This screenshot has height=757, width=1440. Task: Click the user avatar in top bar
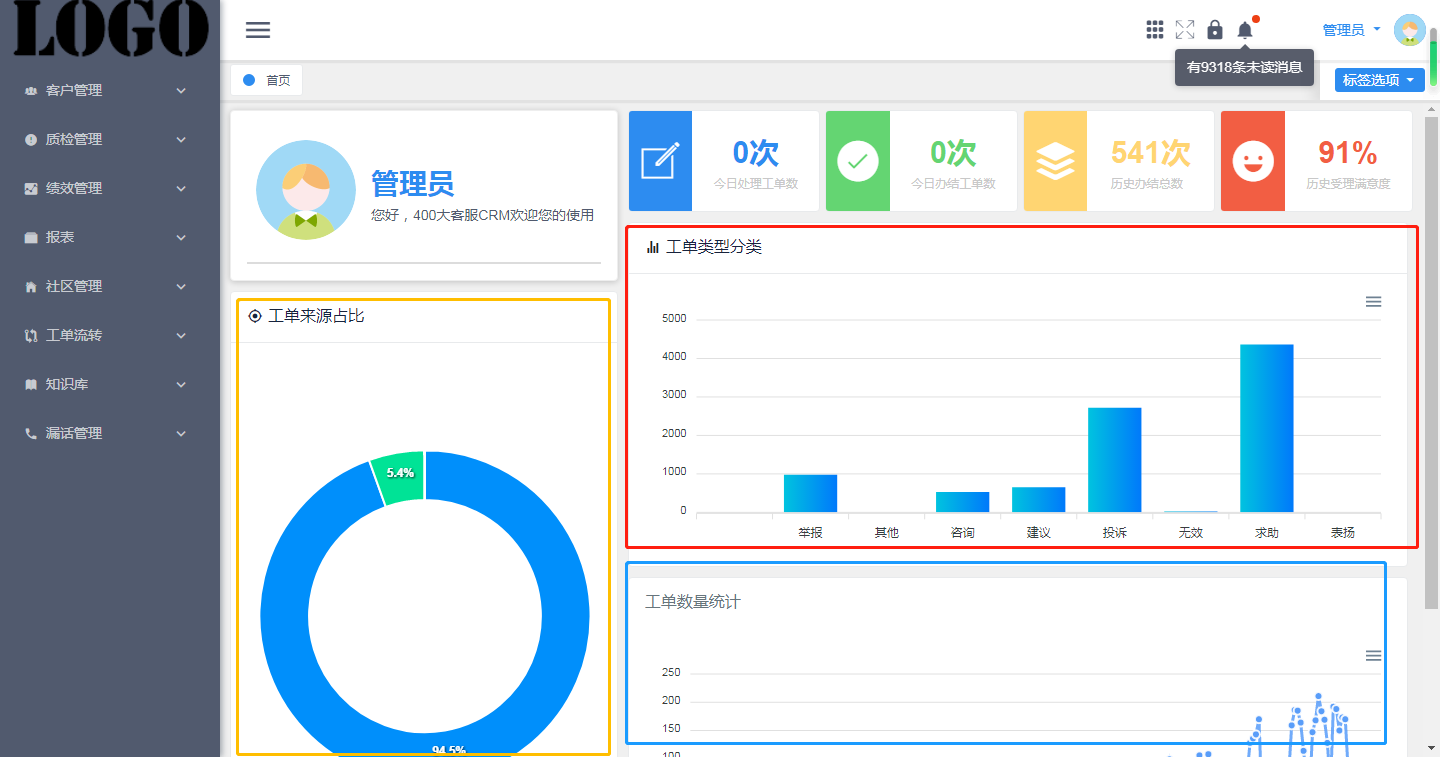click(x=1410, y=30)
